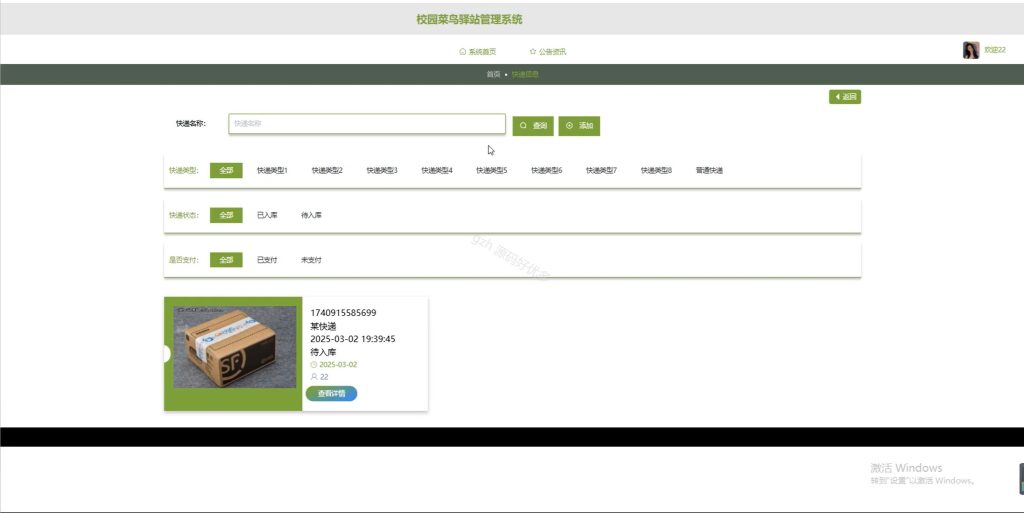Image resolution: width=1024 pixels, height=513 pixels.
Task: Click the 返回 back button
Action: point(845,97)
